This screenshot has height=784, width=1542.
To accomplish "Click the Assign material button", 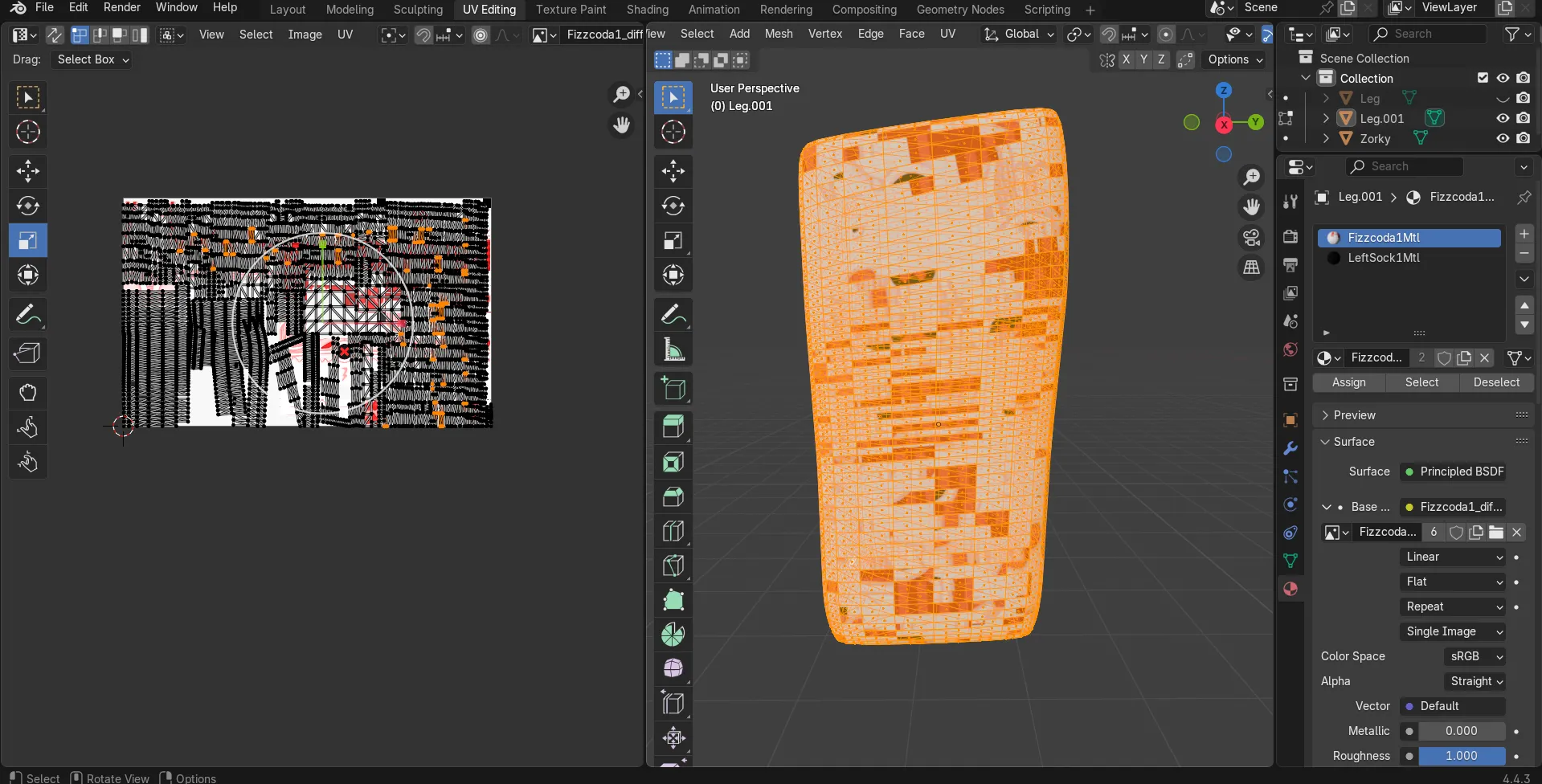I will pyautogui.click(x=1348, y=383).
